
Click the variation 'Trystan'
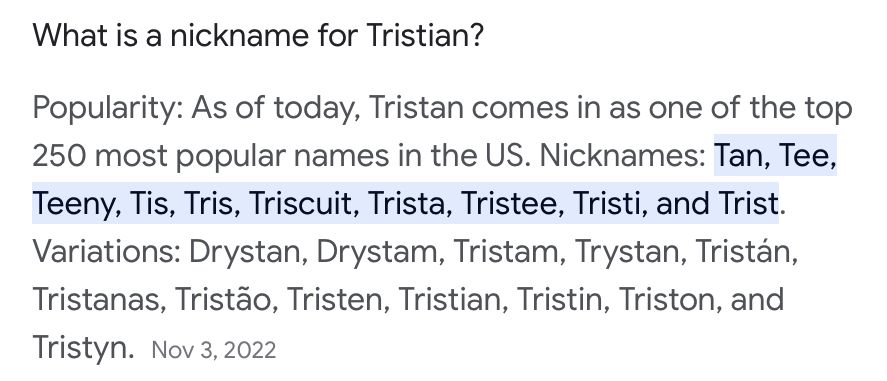coord(627,254)
